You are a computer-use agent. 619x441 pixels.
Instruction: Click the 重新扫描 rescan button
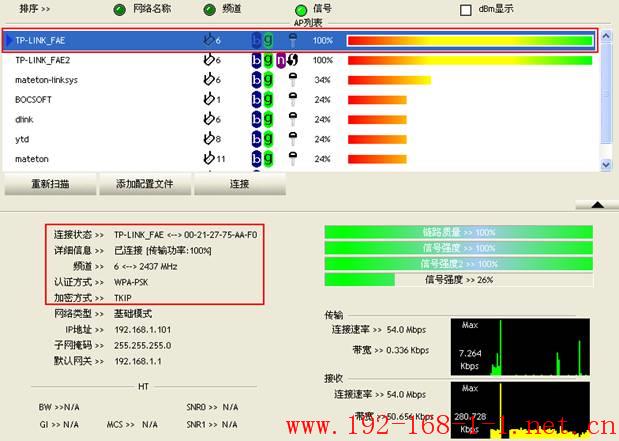coord(50,184)
